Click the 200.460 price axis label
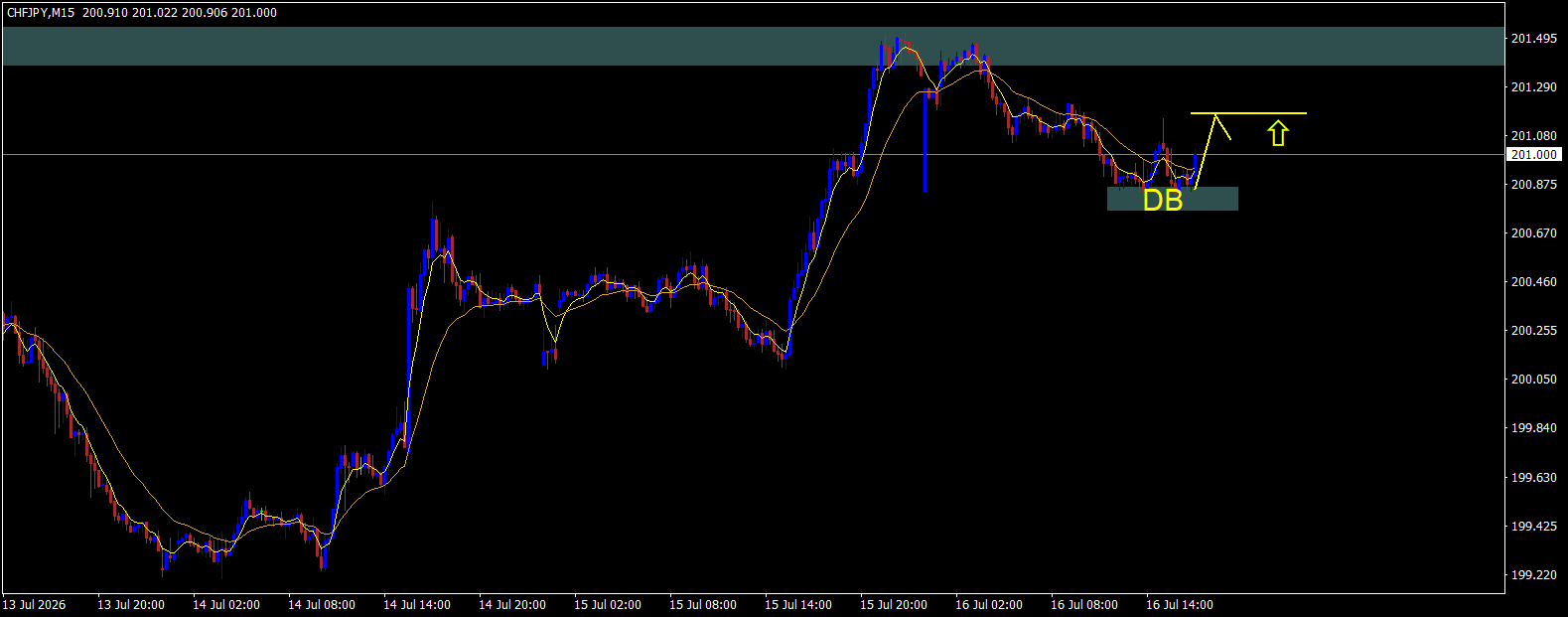 1534,282
